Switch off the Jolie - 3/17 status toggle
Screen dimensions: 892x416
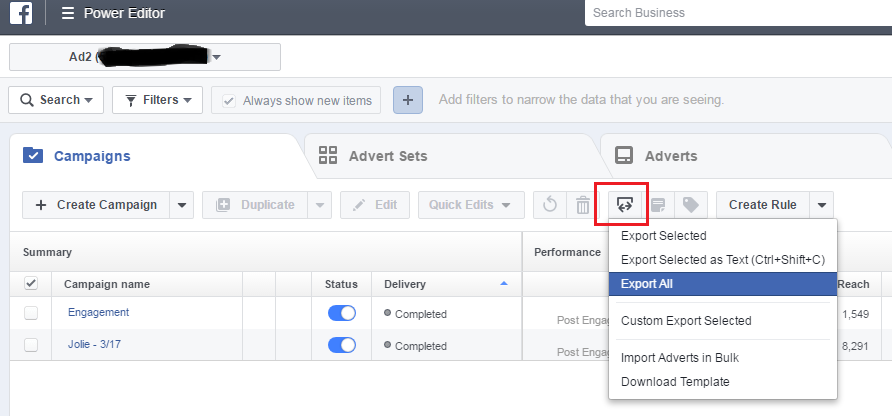pyautogui.click(x=342, y=345)
